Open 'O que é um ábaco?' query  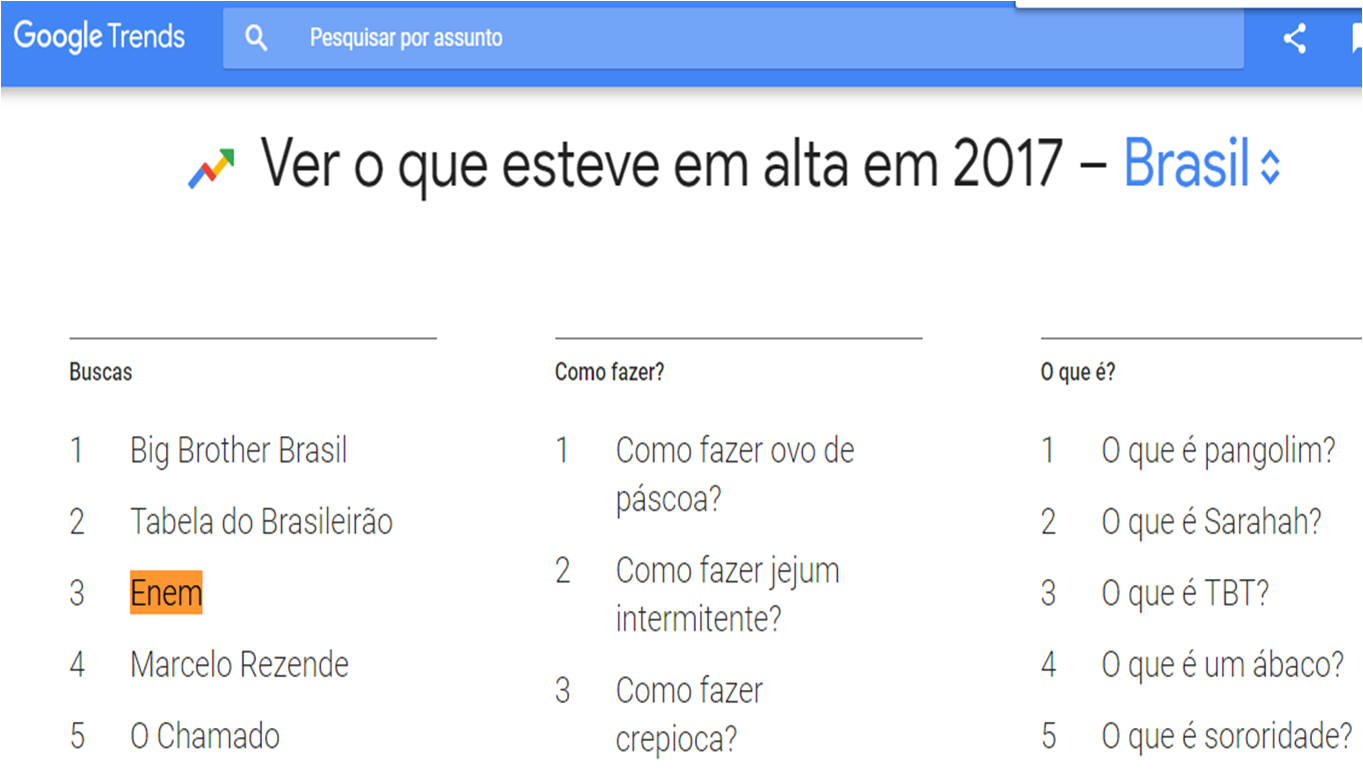1222,665
